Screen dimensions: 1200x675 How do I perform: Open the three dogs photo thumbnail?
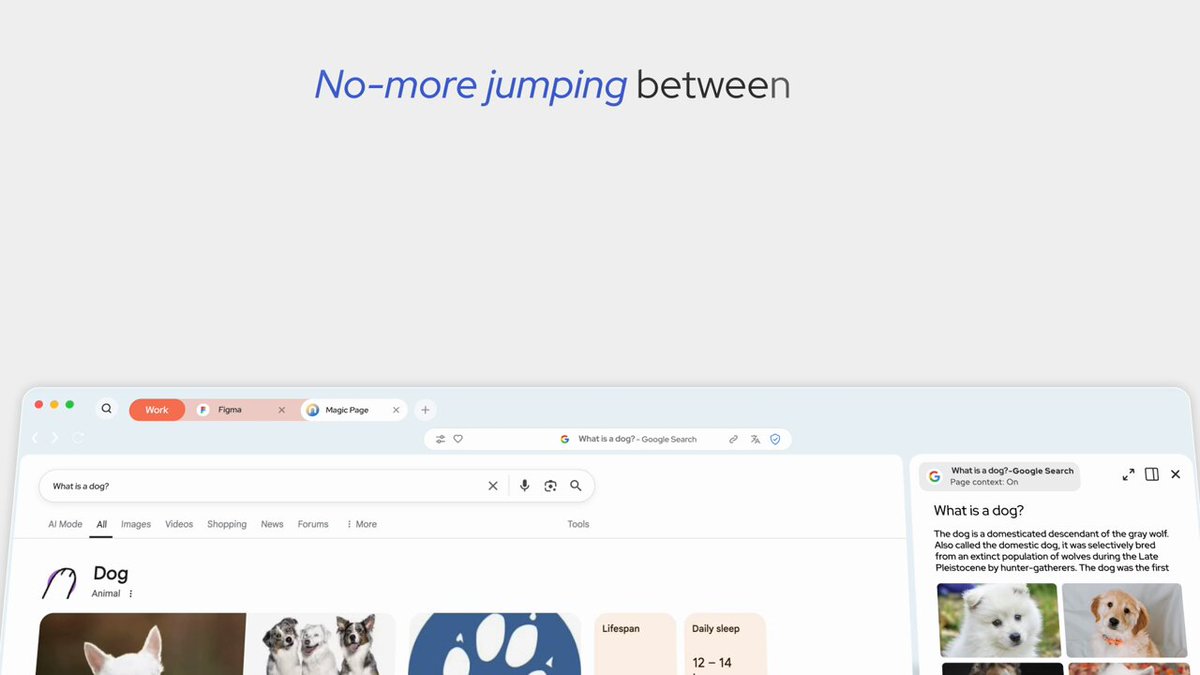point(321,644)
